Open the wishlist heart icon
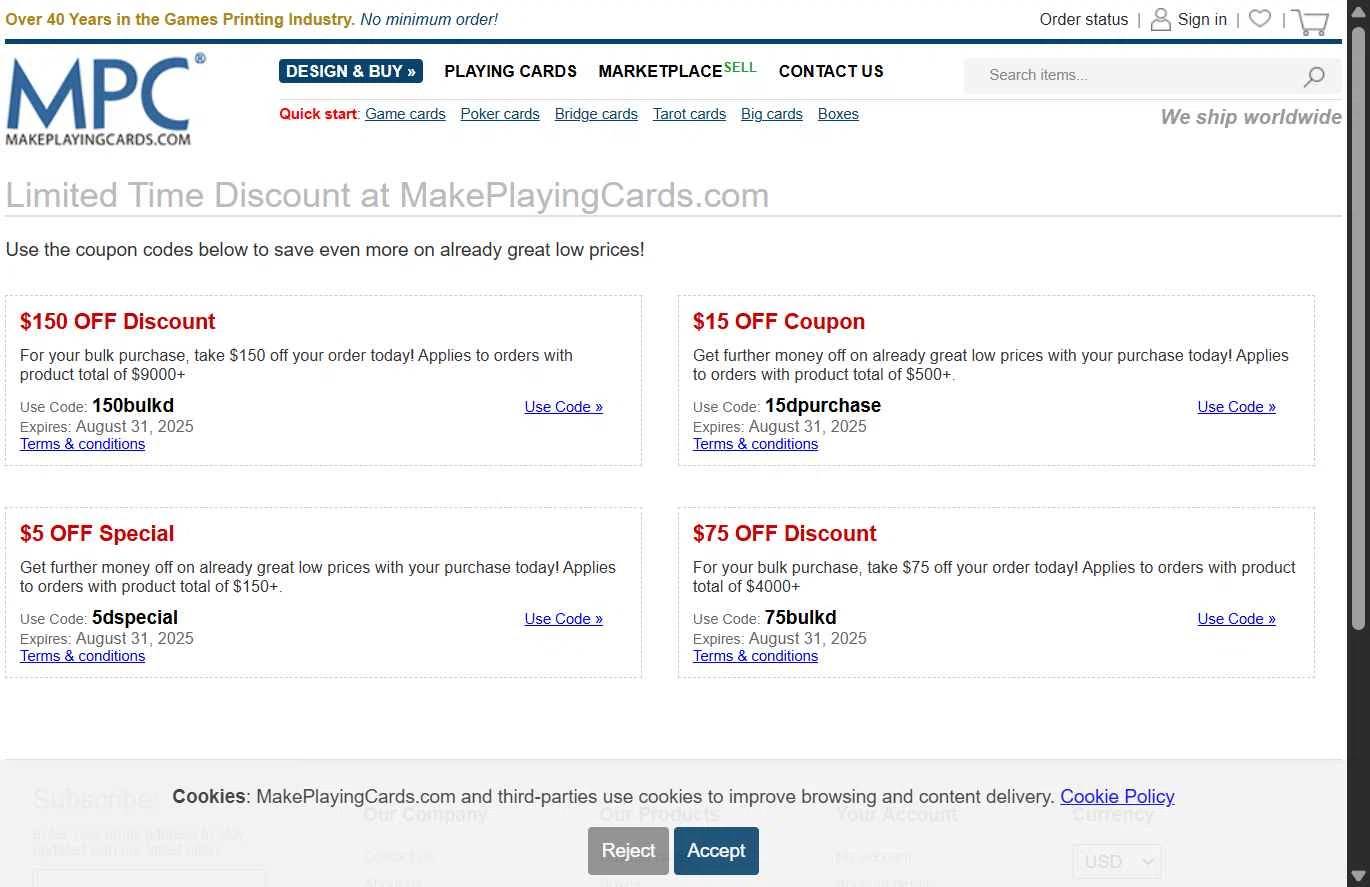The image size is (1370, 887). pyautogui.click(x=1260, y=19)
